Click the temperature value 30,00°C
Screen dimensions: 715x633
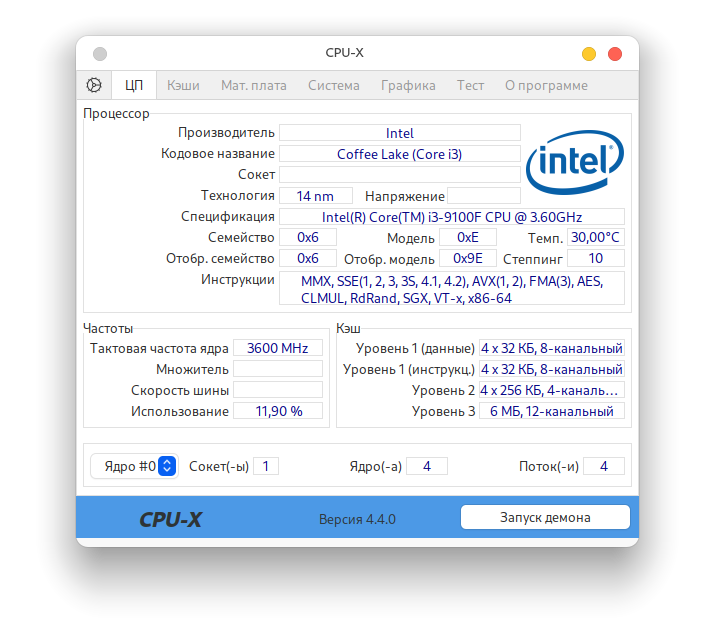tap(596, 238)
